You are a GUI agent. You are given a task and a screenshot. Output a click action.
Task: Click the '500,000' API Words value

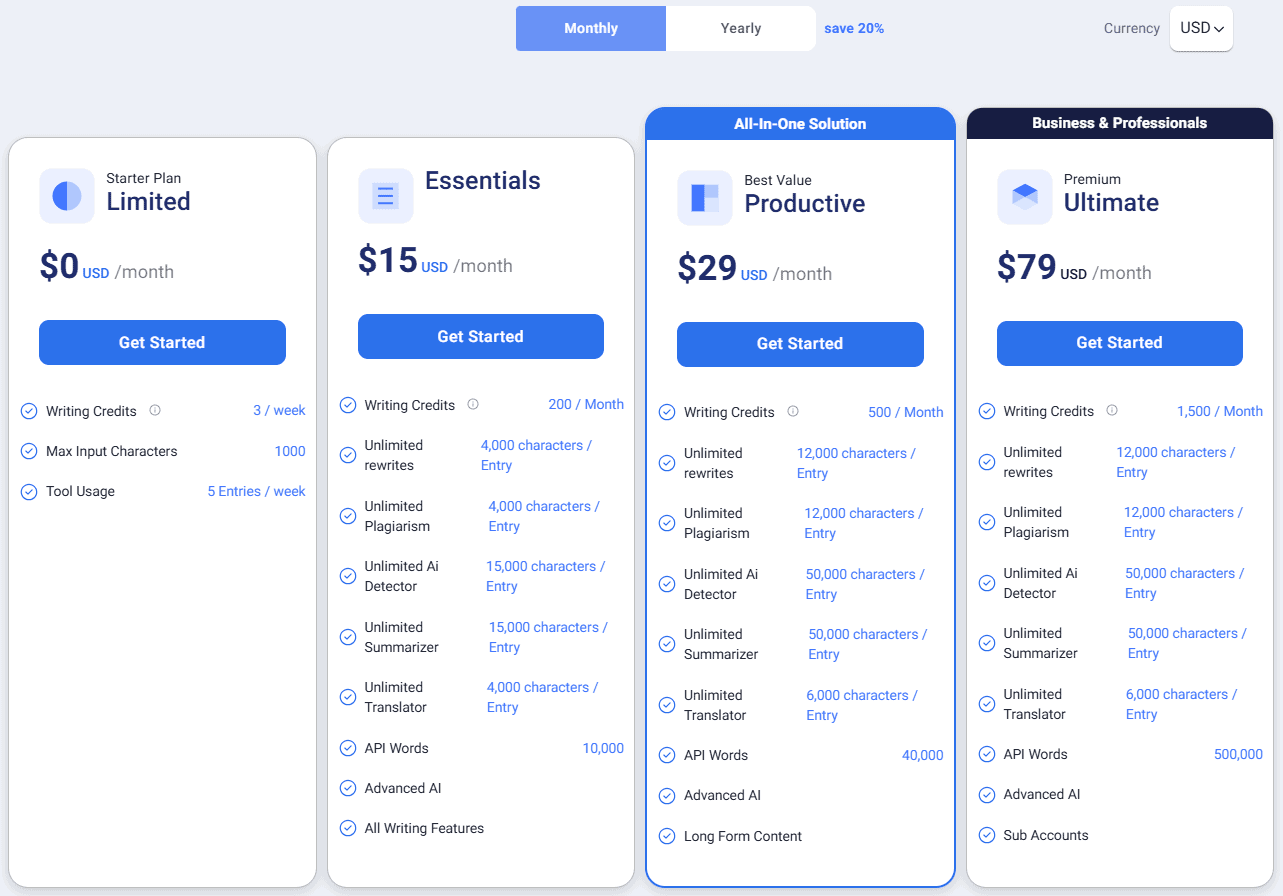[1239, 754]
